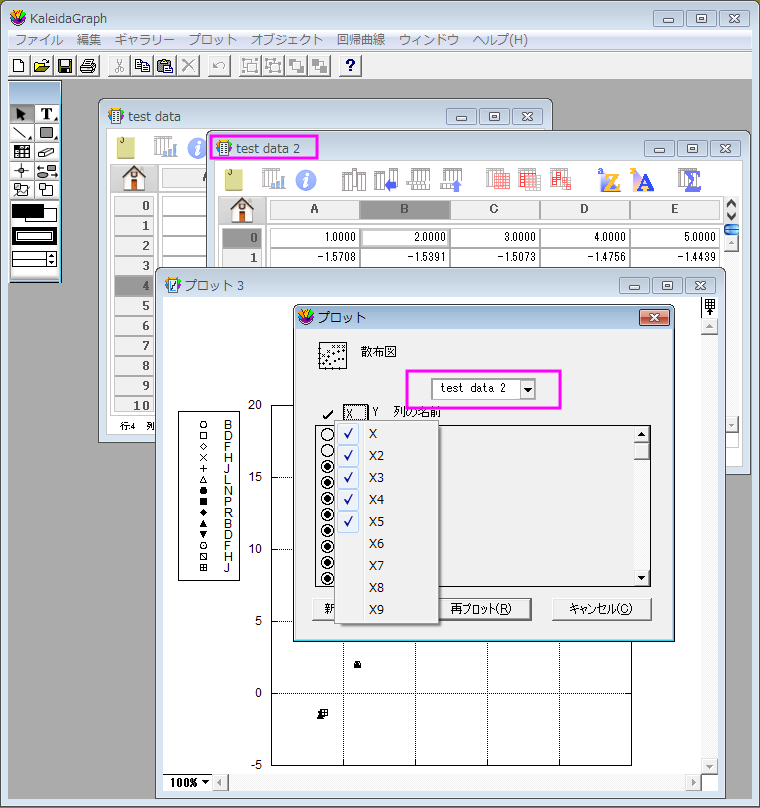Open the ヘルプ(H) menu
This screenshot has width=760, height=808.
(x=500, y=40)
